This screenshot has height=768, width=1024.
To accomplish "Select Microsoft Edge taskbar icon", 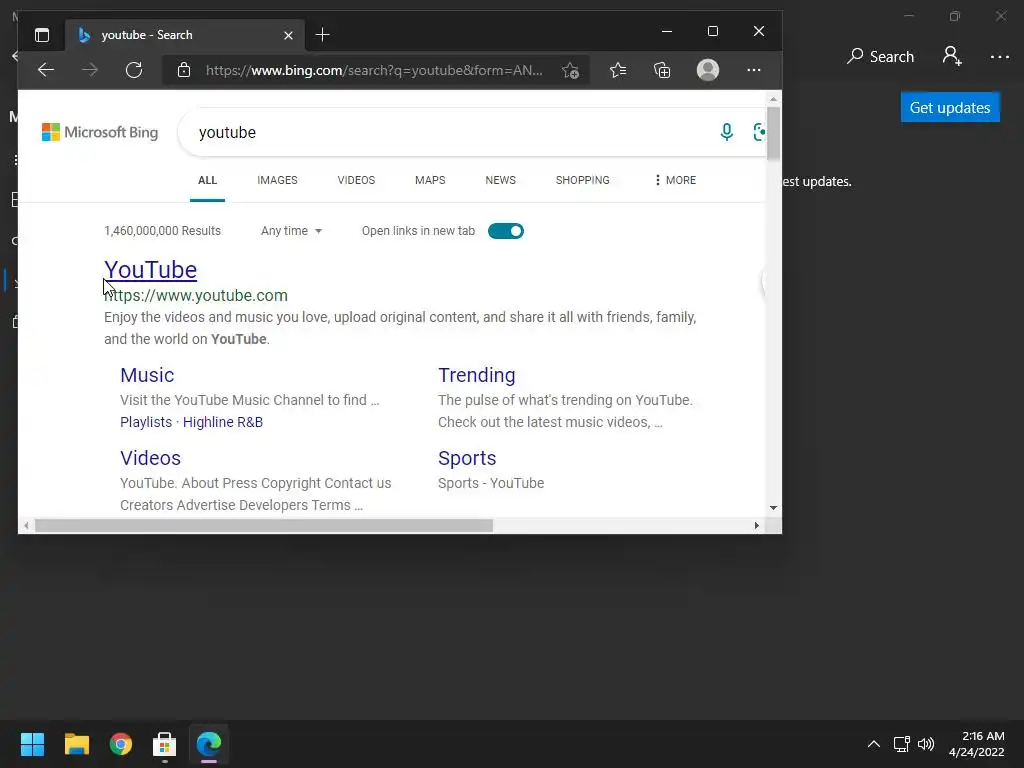I will pos(209,744).
